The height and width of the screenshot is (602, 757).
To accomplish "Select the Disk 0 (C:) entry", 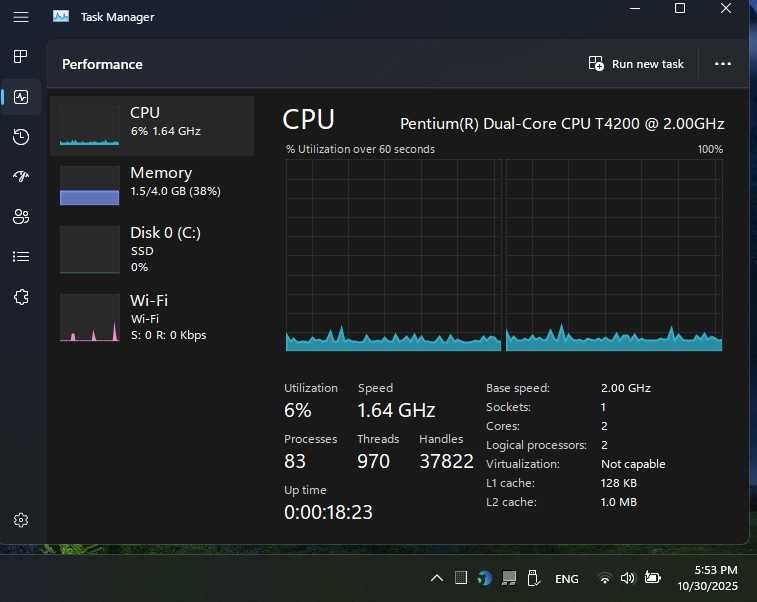I will 152,249.
